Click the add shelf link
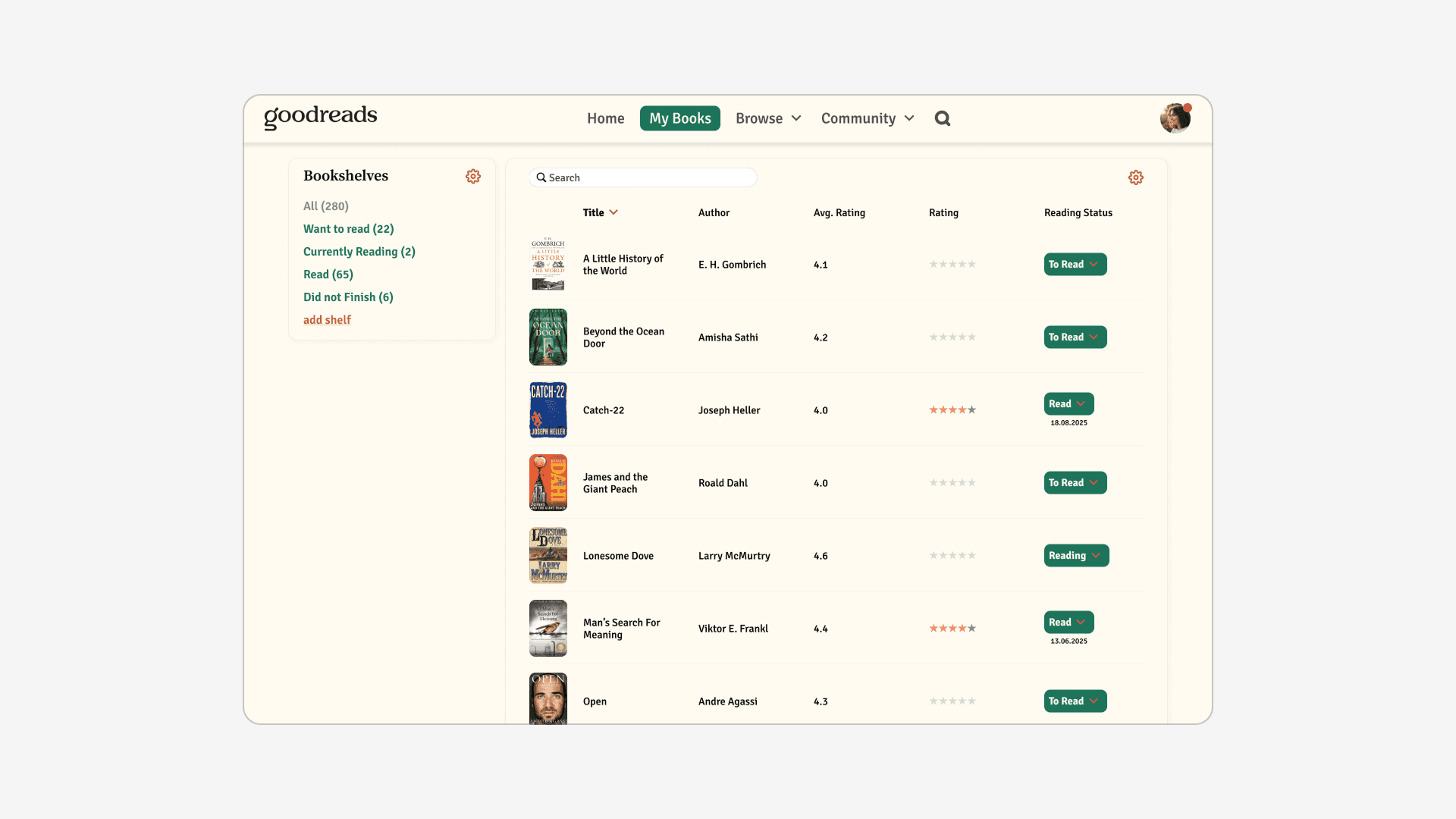1456x819 pixels. coord(327,320)
